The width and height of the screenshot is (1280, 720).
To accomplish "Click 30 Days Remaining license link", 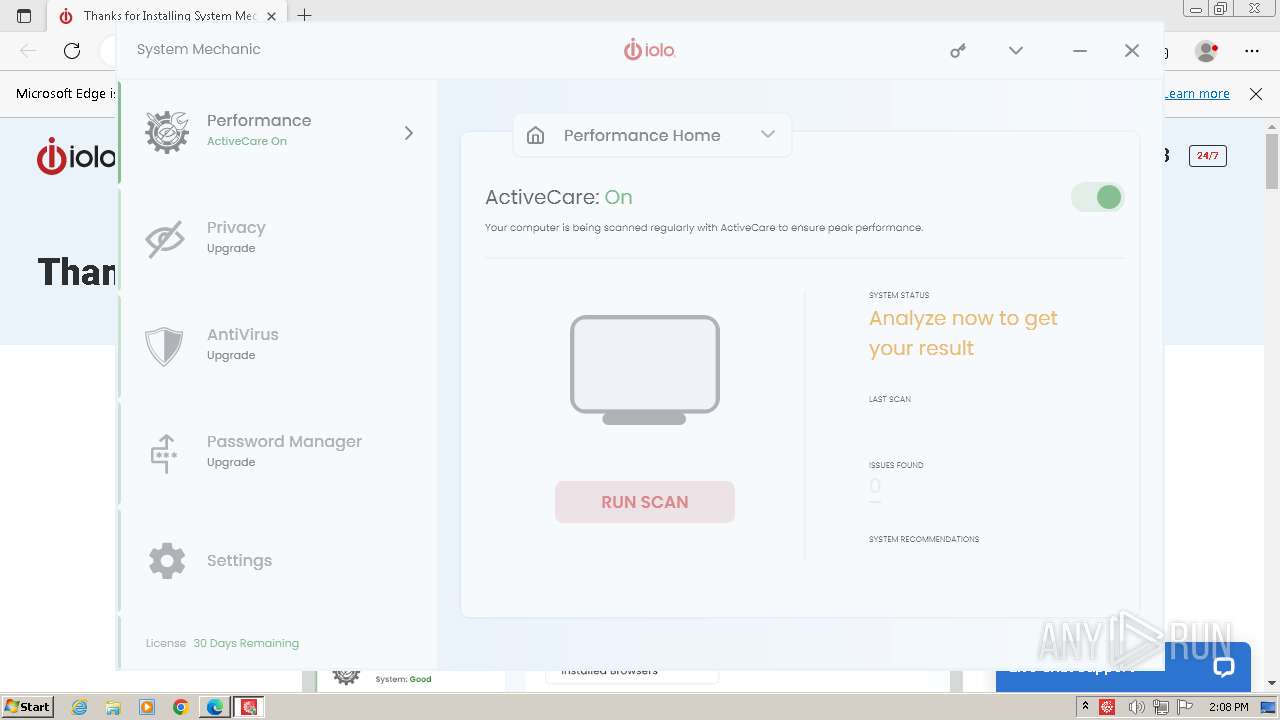I will (246, 643).
